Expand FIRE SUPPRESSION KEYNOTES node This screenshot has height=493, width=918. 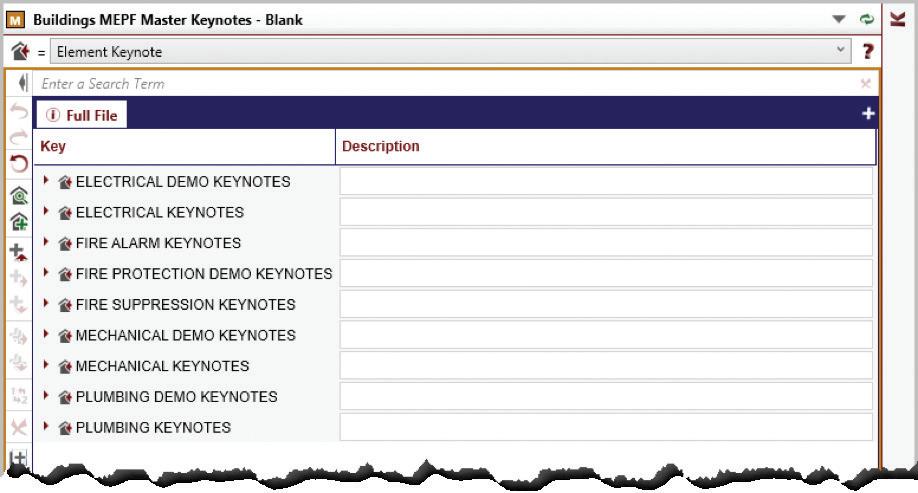coord(46,303)
